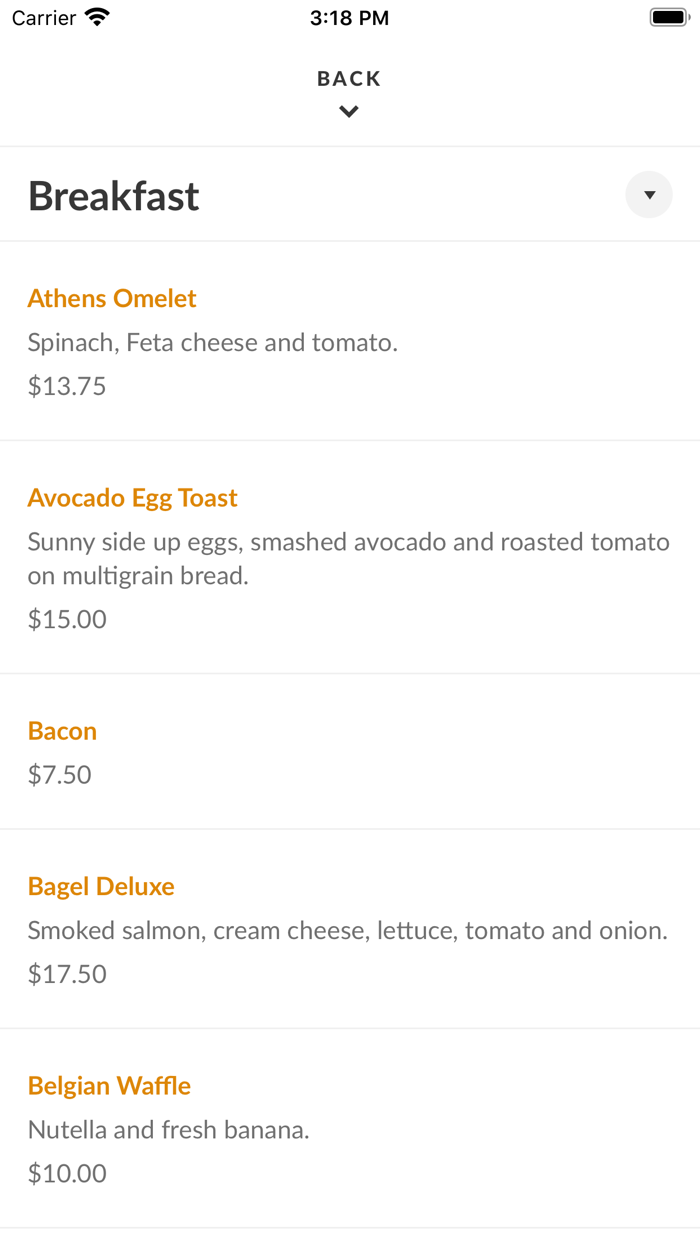This screenshot has width=700, height=1244.
Task: Tap the $7.50 price under Bacon
Action: [60, 774]
